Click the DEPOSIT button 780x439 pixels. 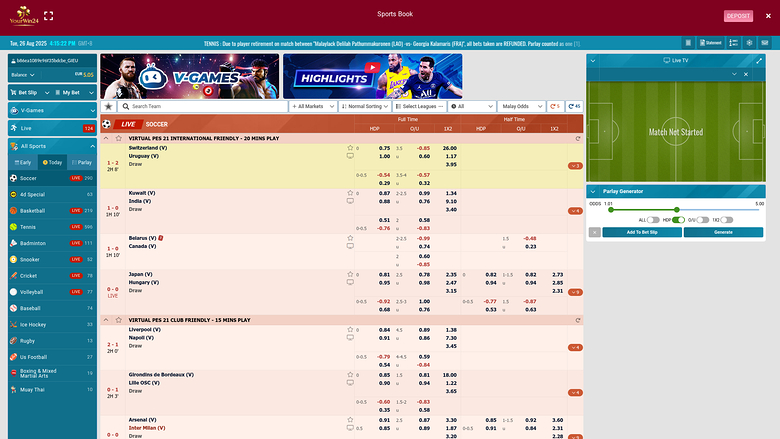point(738,16)
